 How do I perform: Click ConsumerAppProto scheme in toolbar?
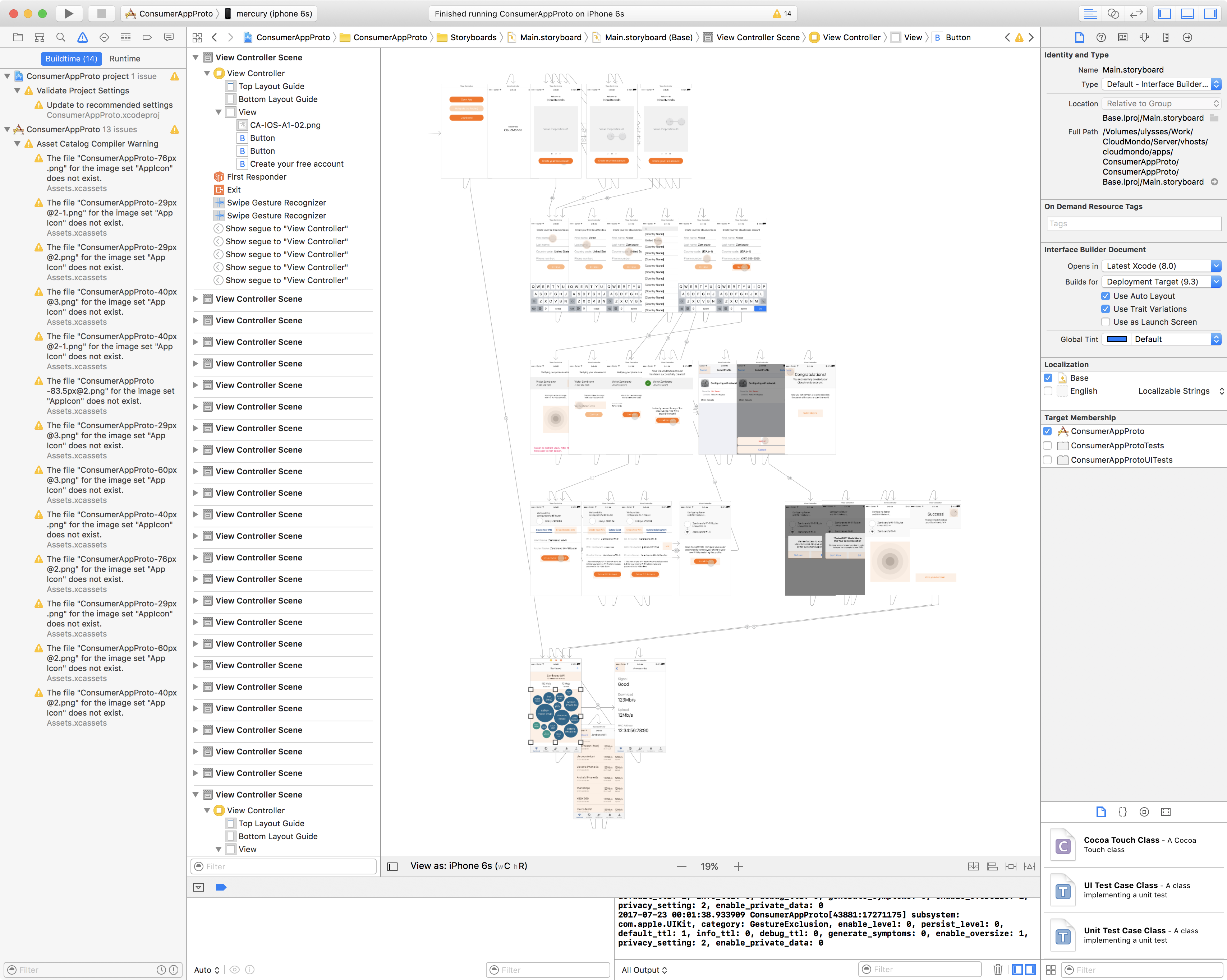coord(169,14)
